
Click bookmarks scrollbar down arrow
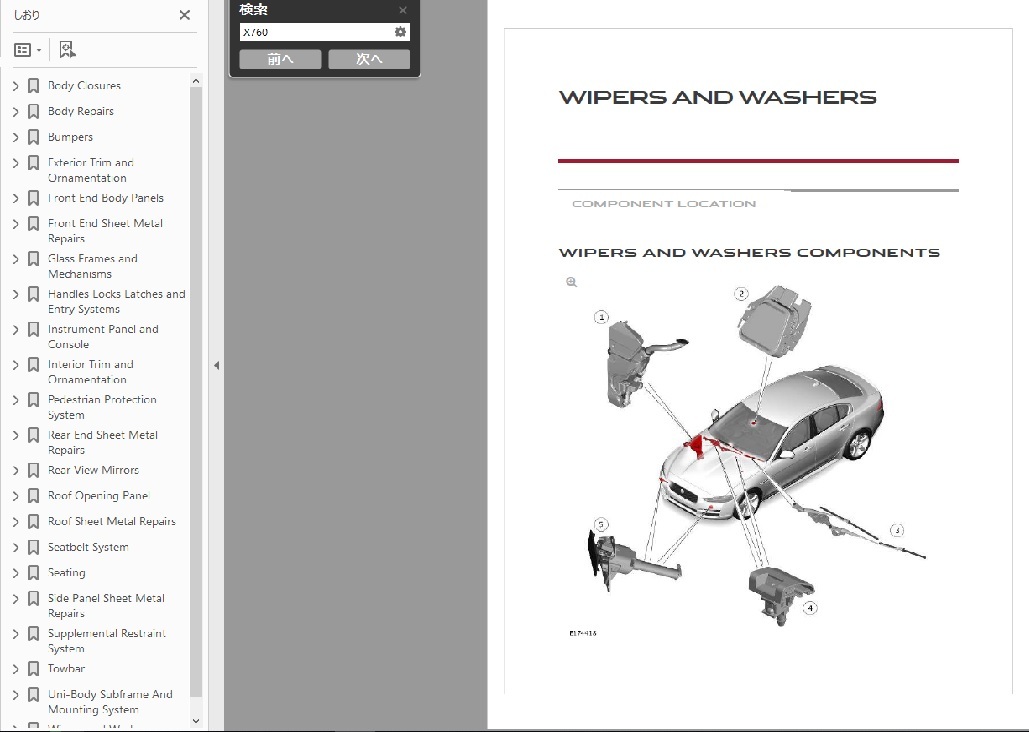(x=196, y=721)
